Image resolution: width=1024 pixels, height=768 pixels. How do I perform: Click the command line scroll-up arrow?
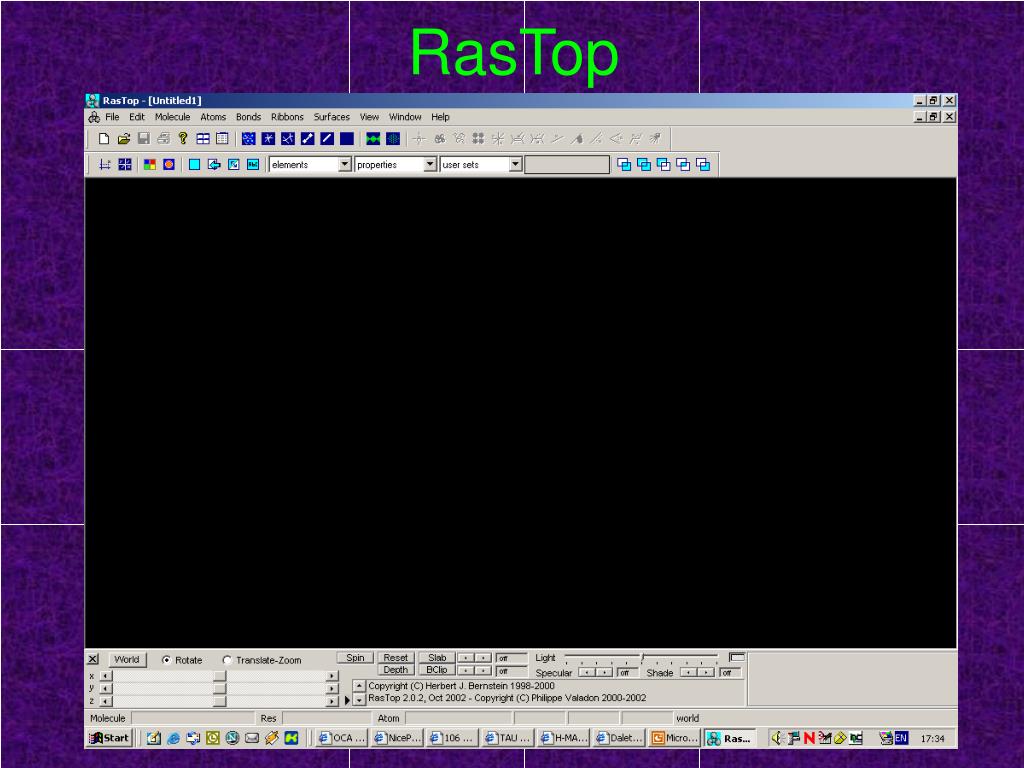tap(359, 686)
